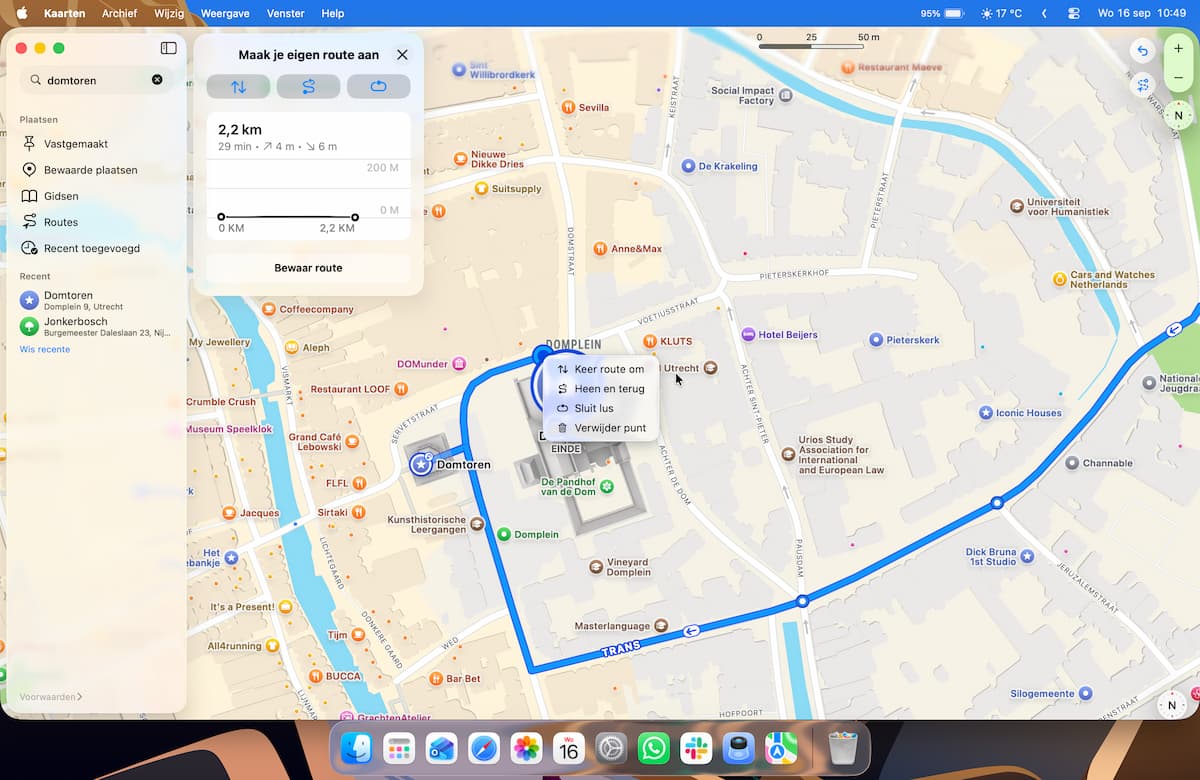This screenshot has height=780, width=1200.
Task: Open Finder from the Dock
Action: [357, 748]
